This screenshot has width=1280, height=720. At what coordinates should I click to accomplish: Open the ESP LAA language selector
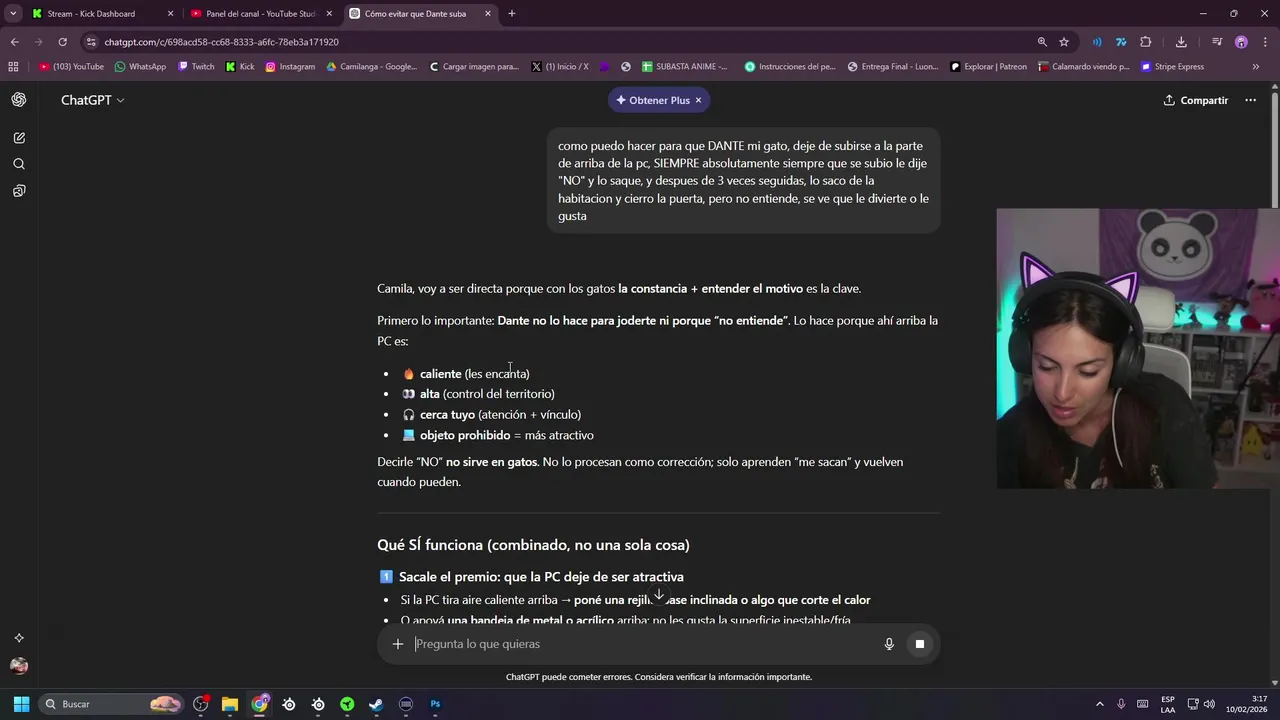(x=1168, y=704)
